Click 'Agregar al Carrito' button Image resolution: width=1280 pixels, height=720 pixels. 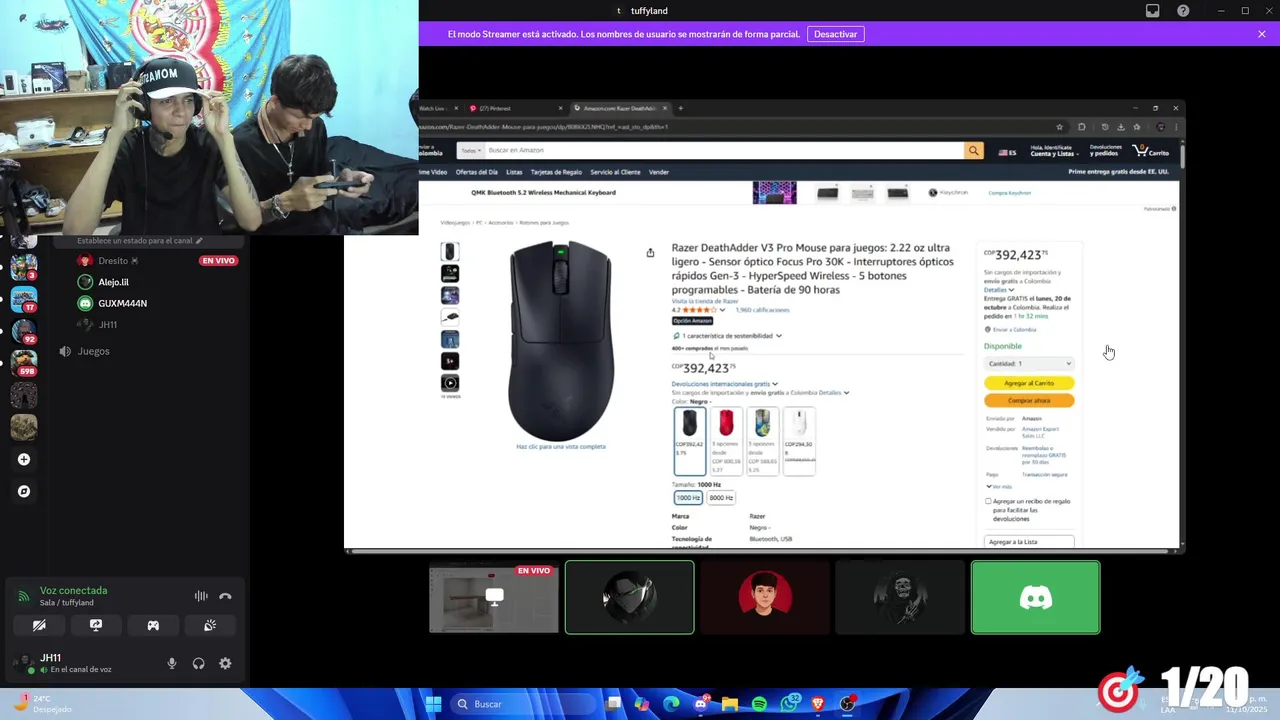click(1029, 383)
